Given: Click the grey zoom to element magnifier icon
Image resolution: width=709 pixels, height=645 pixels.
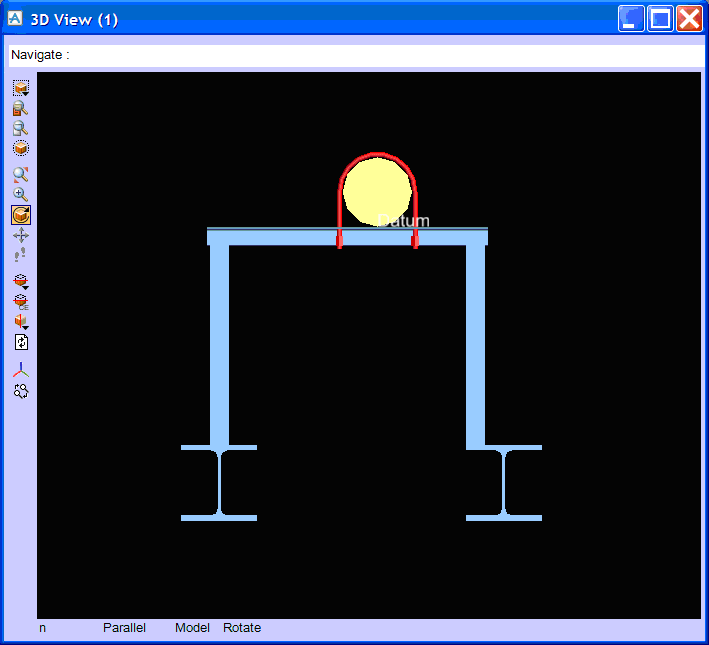Looking at the screenshot, I should point(20,128).
